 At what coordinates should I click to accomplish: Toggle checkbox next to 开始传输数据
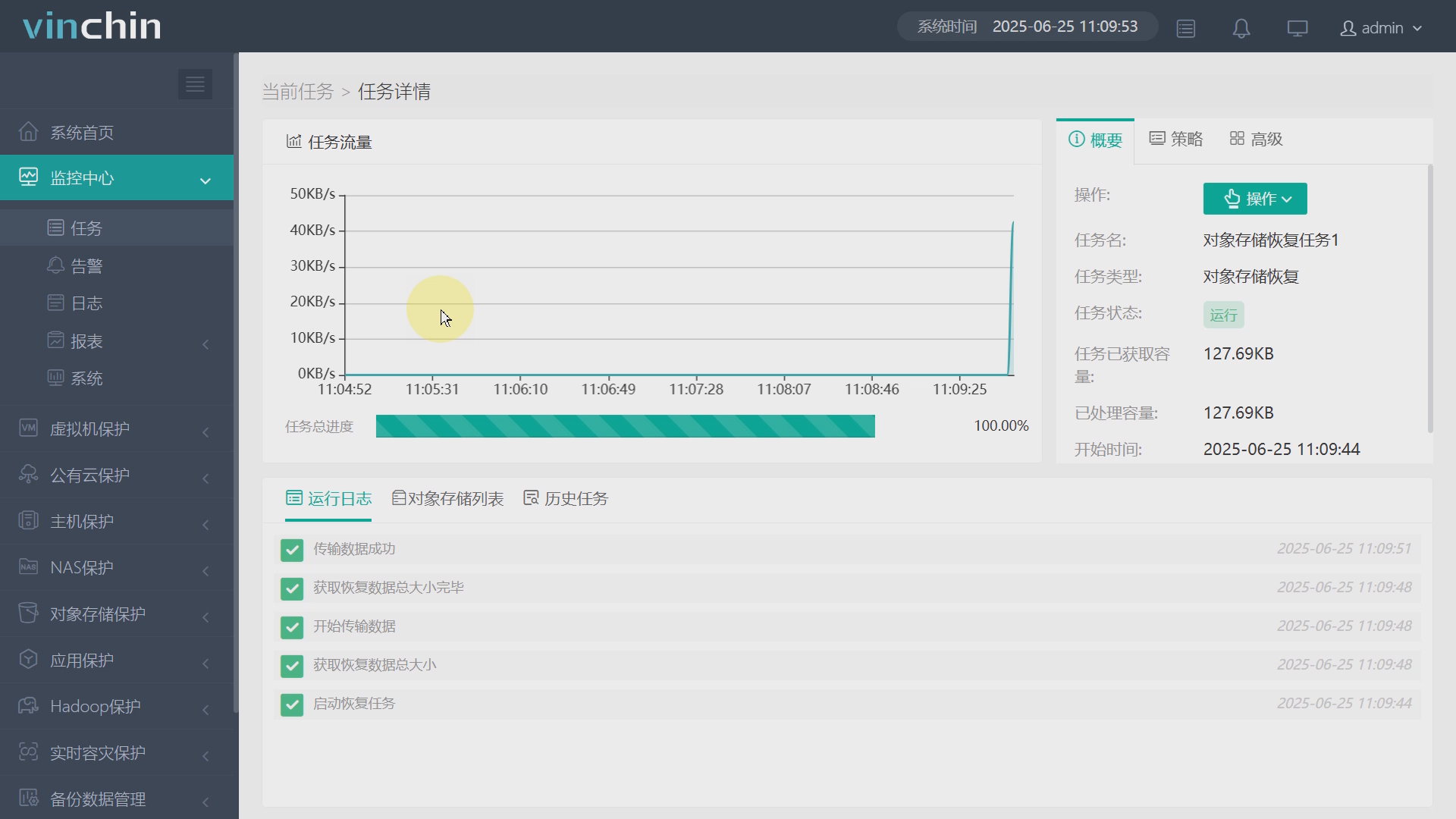pyautogui.click(x=292, y=627)
